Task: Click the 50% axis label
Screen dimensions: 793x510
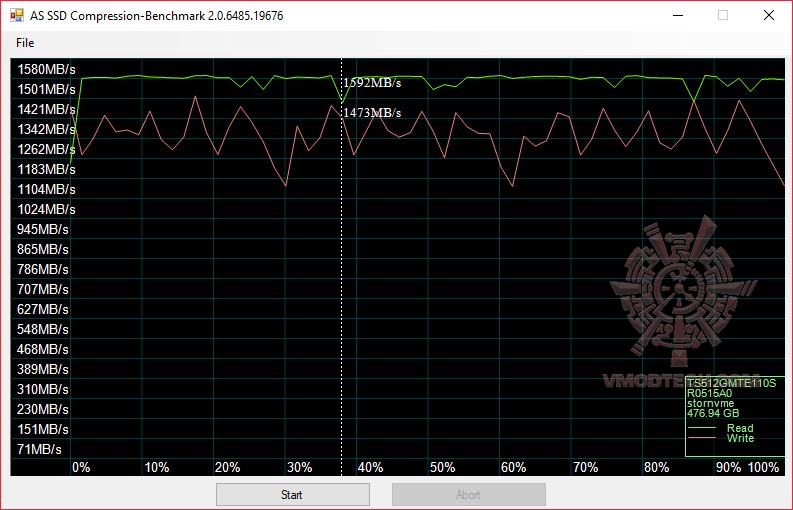Action: tap(443, 468)
